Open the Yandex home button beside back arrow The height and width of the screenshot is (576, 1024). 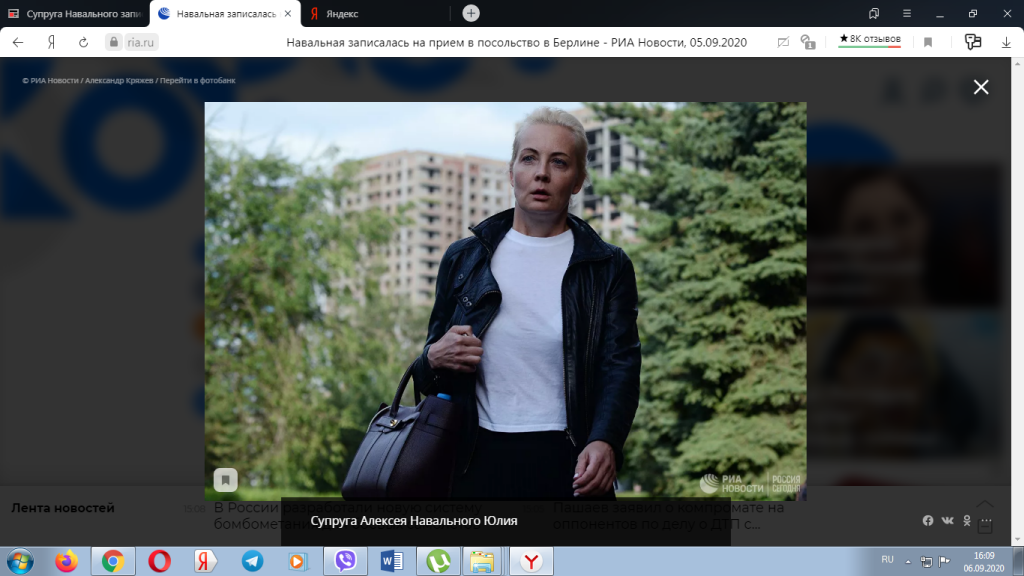[x=50, y=42]
